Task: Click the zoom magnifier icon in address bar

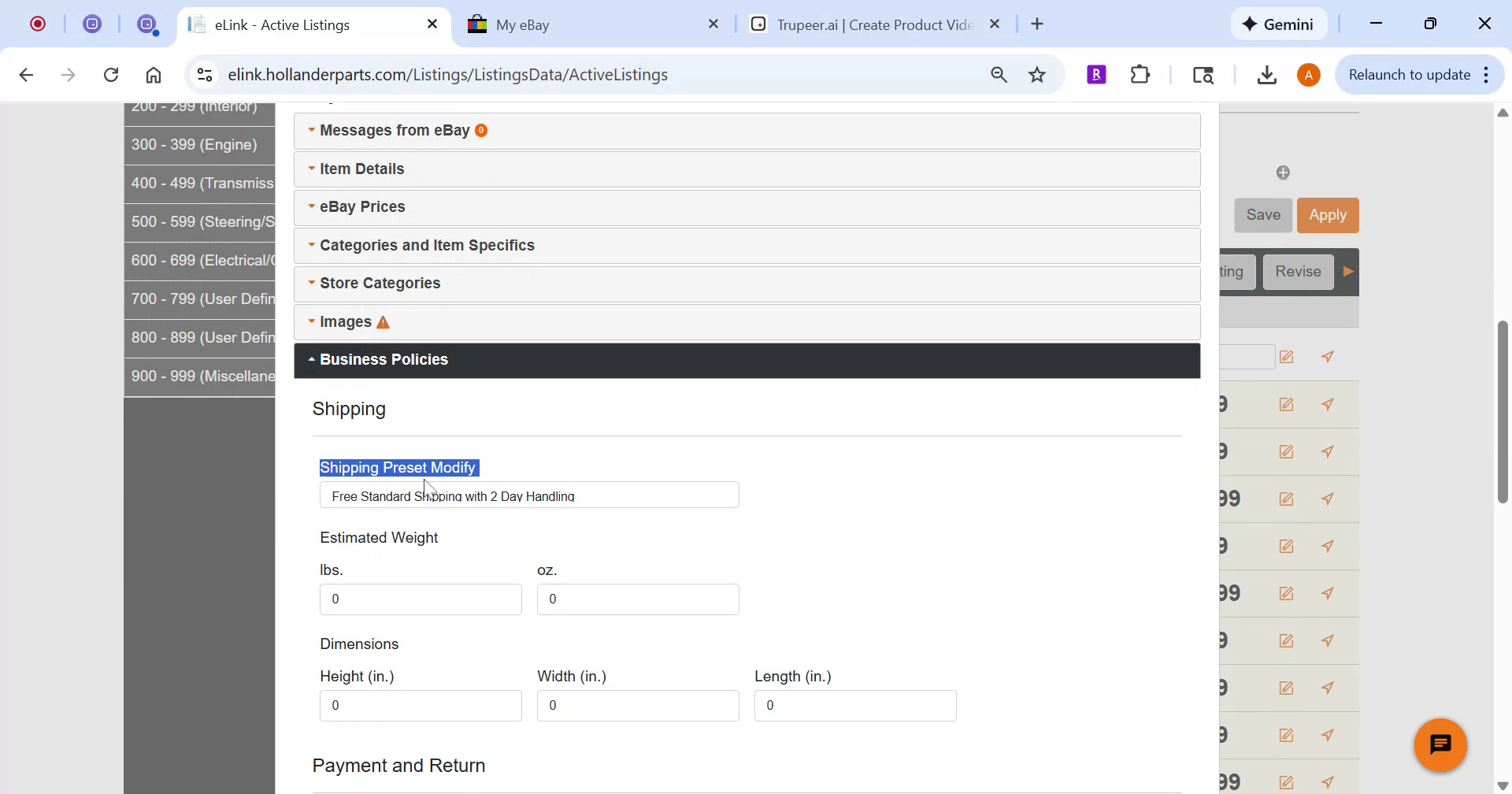Action: coord(999,75)
